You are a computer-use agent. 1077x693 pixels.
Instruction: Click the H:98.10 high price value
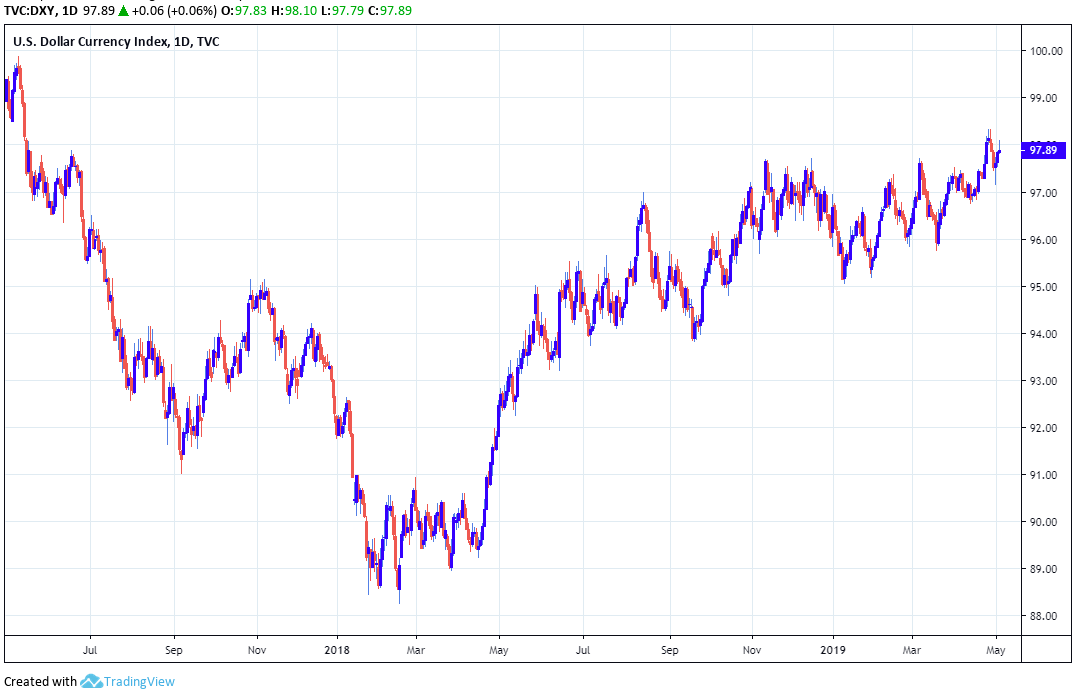pos(307,10)
